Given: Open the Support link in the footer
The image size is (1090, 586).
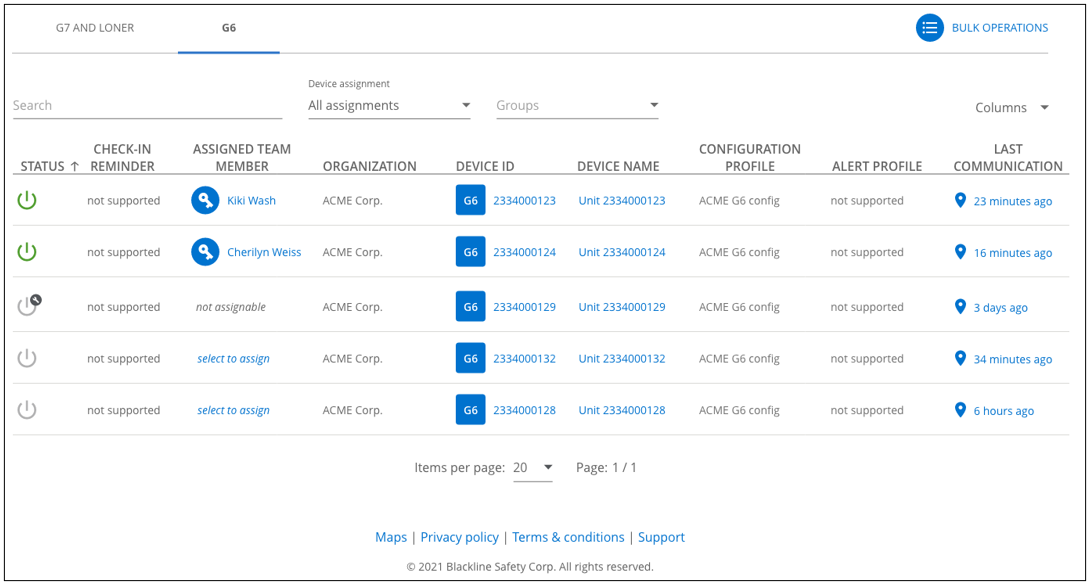Looking at the screenshot, I should (661, 537).
